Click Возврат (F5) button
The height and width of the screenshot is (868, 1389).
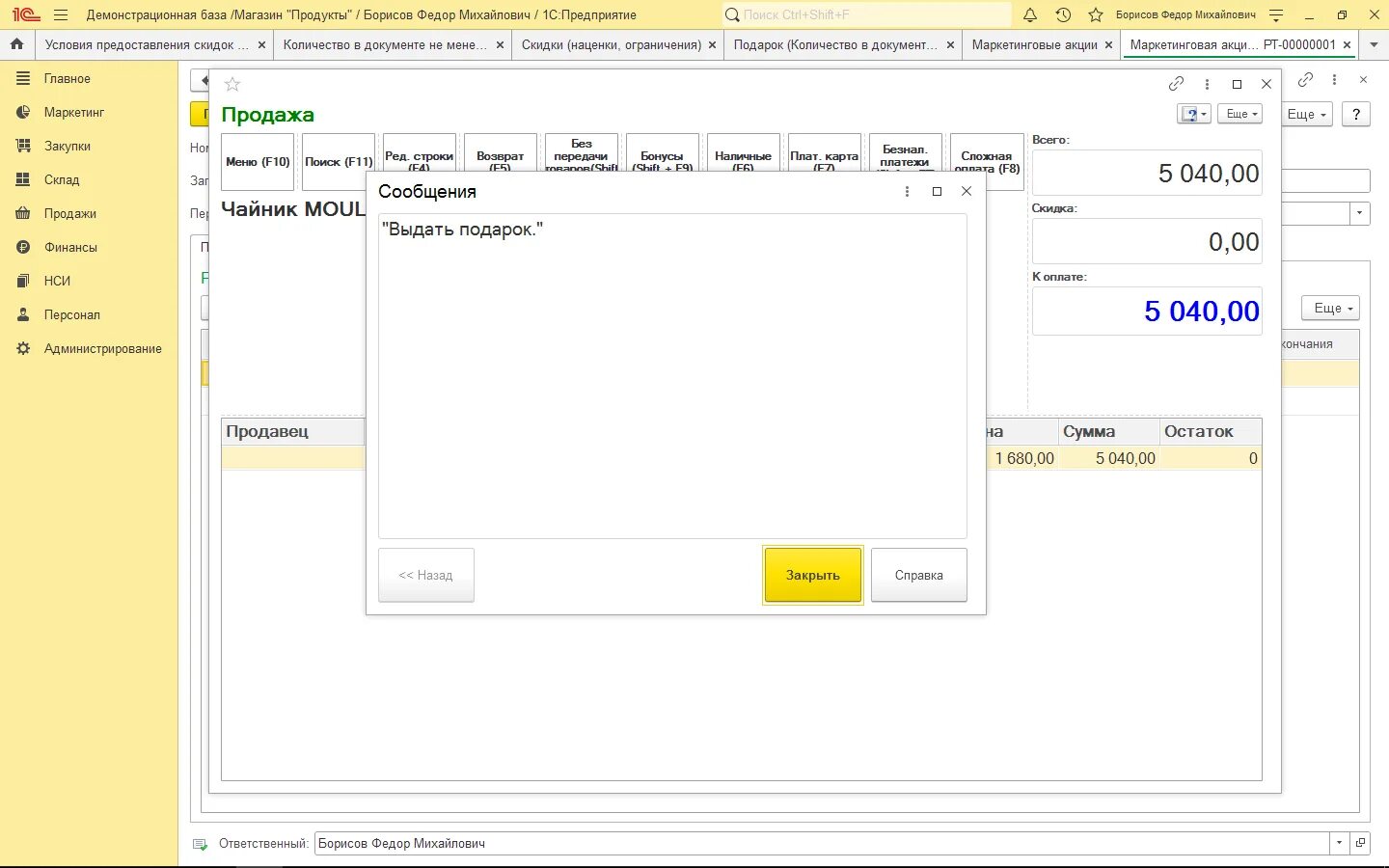pos(501,153)
